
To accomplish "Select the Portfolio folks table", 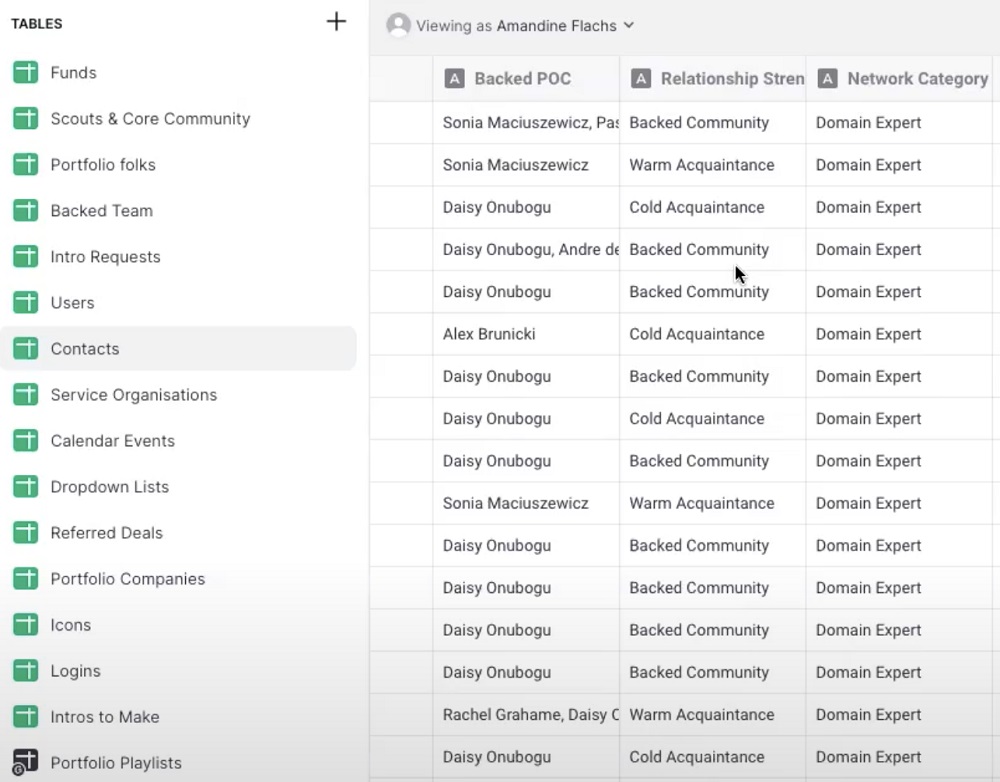I will tap(103, 165).
